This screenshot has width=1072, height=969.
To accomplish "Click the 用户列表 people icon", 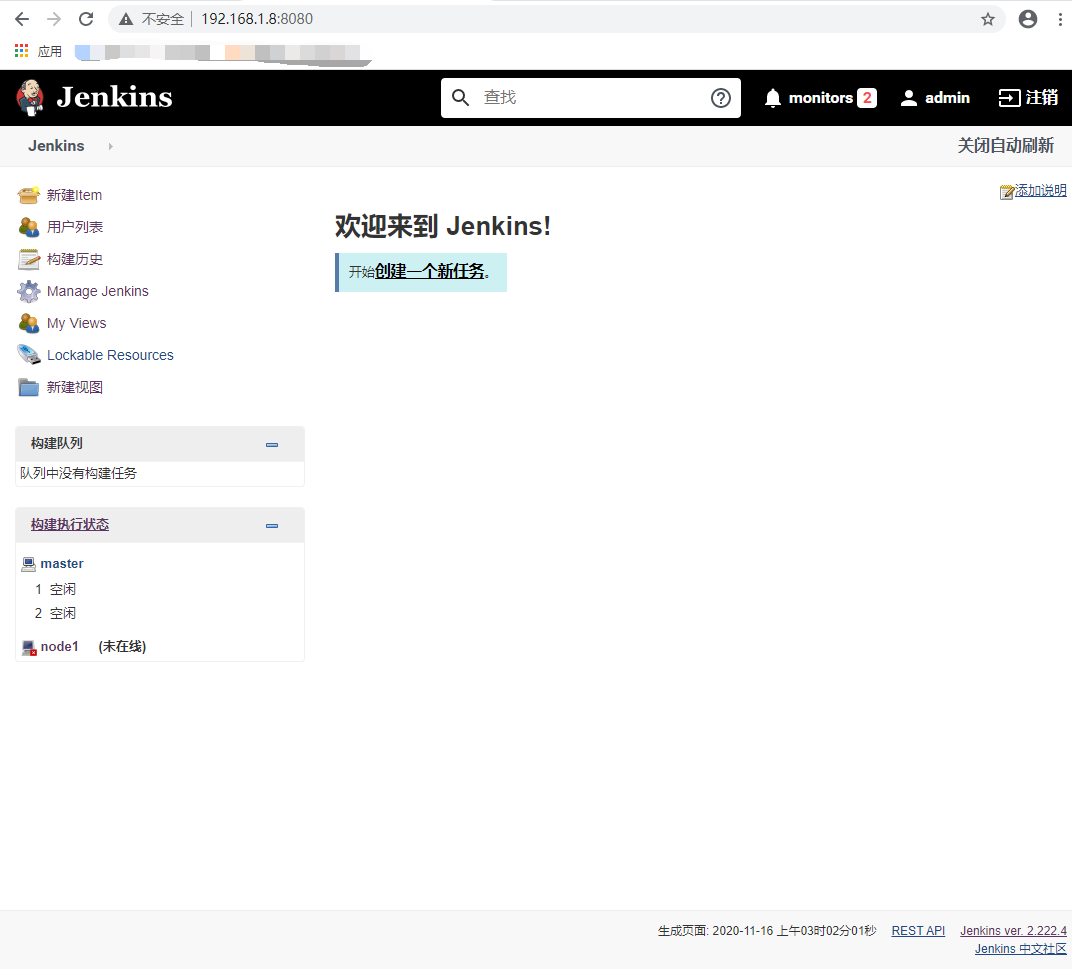I will point(29,227).
